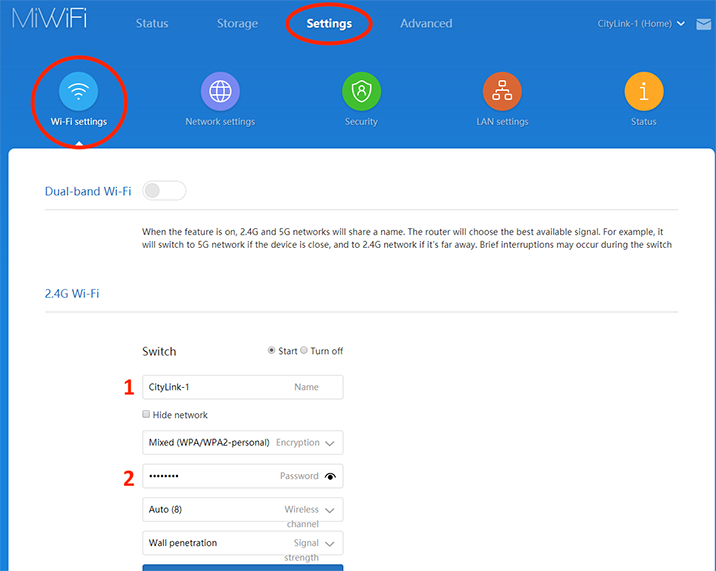Check the Hide network checkbox

[x=146, y=414]
